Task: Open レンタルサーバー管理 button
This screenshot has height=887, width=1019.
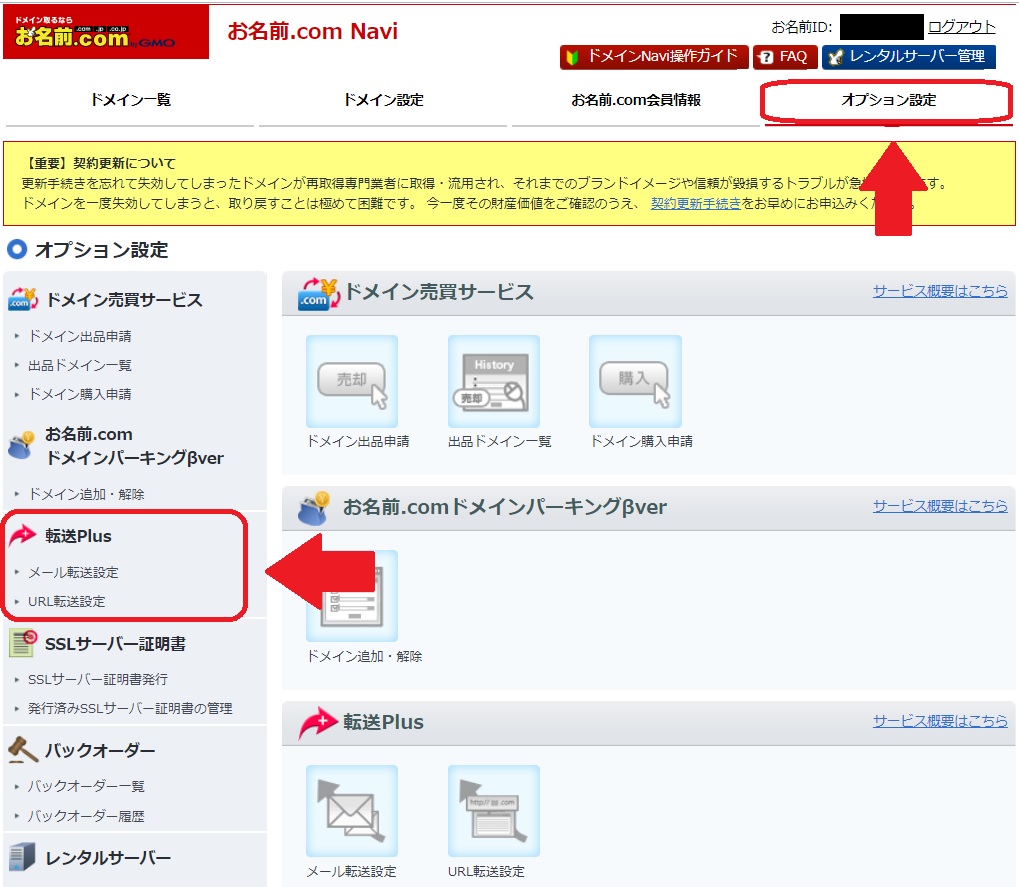Action: pos(909,57)
